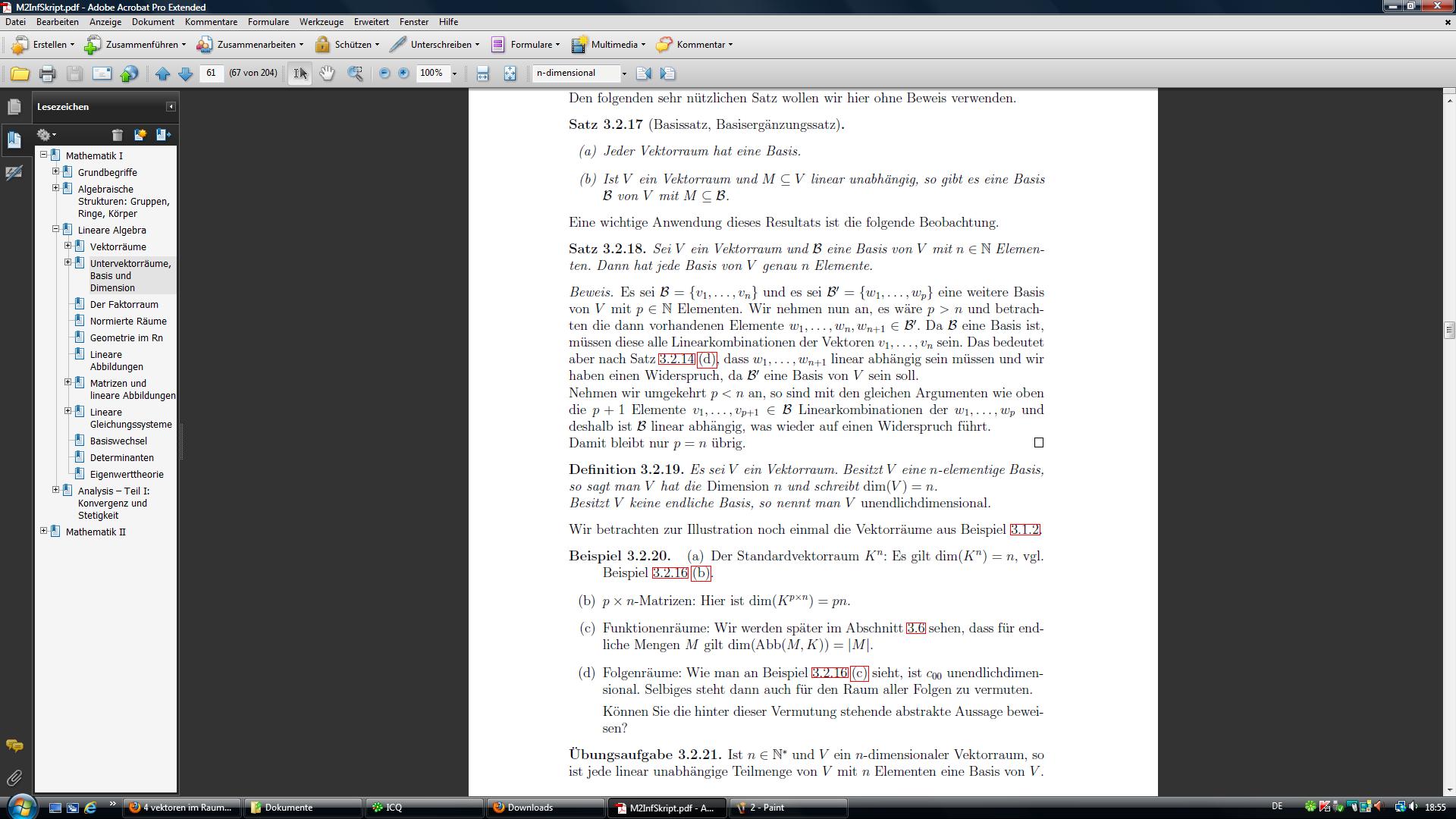
Task: Click the page number field
Action: (x=211, y=73)
